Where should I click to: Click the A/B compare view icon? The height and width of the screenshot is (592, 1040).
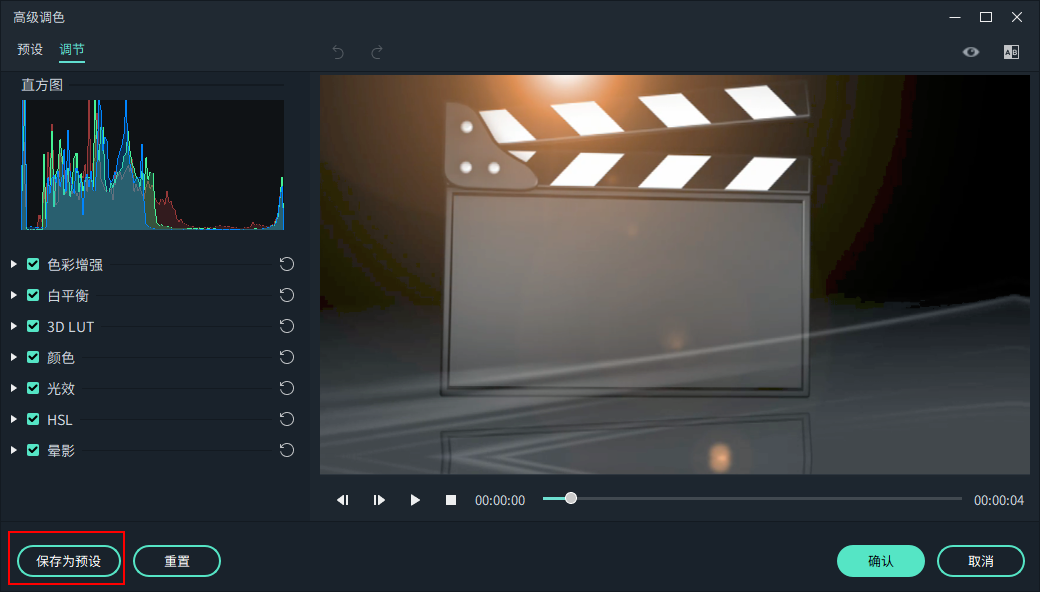[x=1011, y=52]
